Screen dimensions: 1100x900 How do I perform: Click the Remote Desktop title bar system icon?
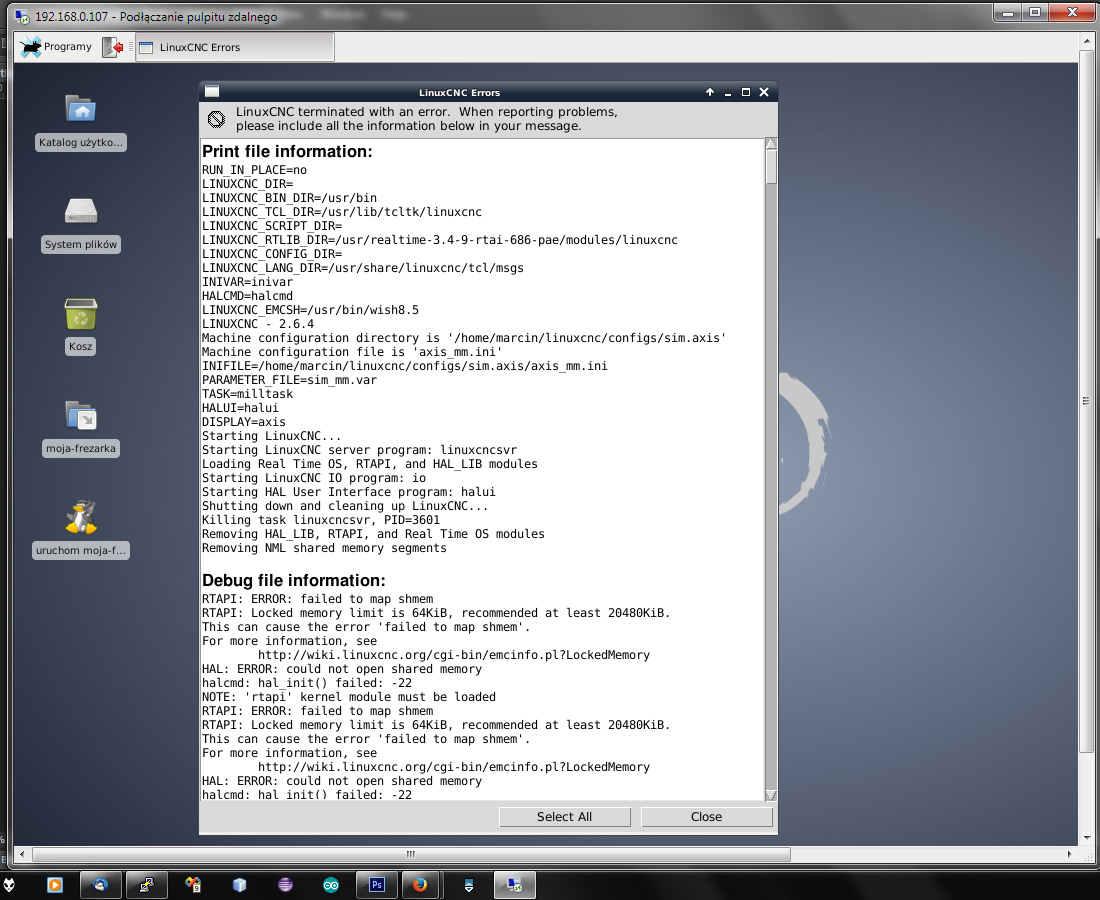point(22,16)
